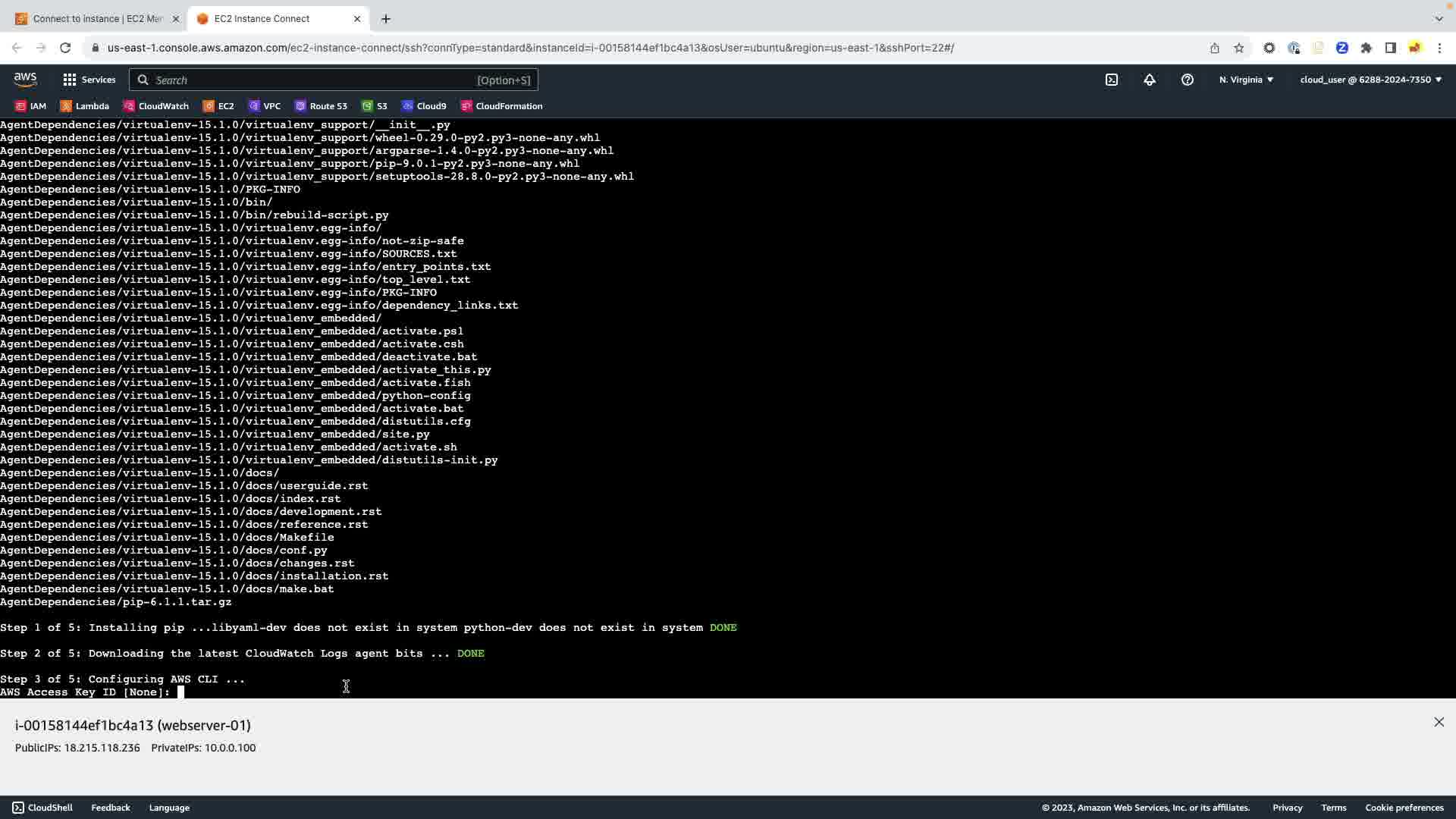Open the Services menu grid
The width and height of the screenshot is (1456, 819).
89,80
